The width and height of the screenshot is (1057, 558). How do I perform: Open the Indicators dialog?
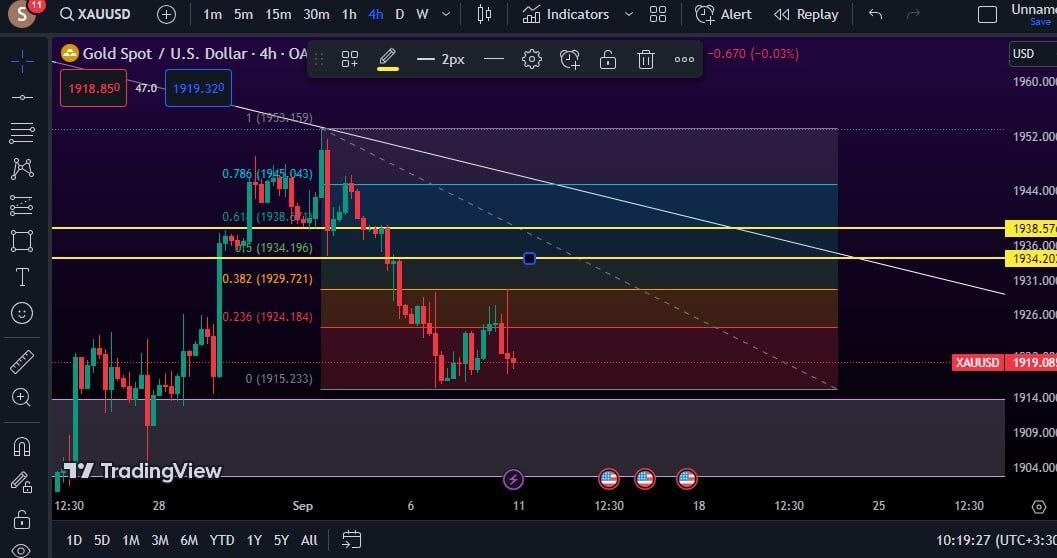click(566, 14)
